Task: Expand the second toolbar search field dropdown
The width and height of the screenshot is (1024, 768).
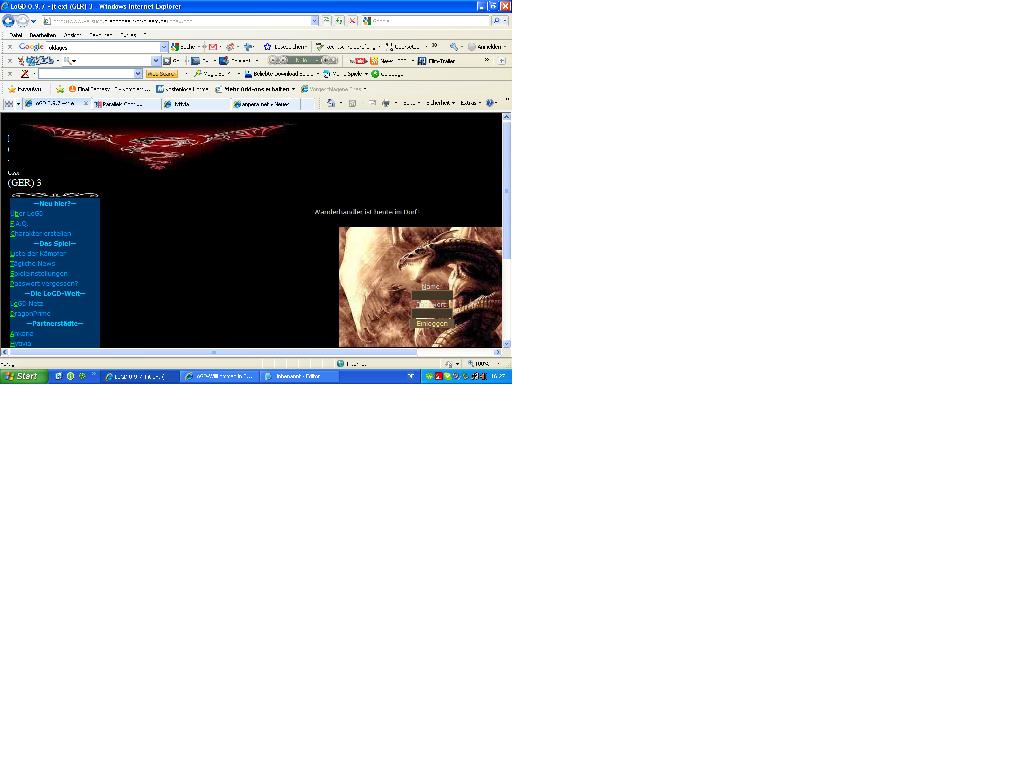Action: (x=155, y=61)
